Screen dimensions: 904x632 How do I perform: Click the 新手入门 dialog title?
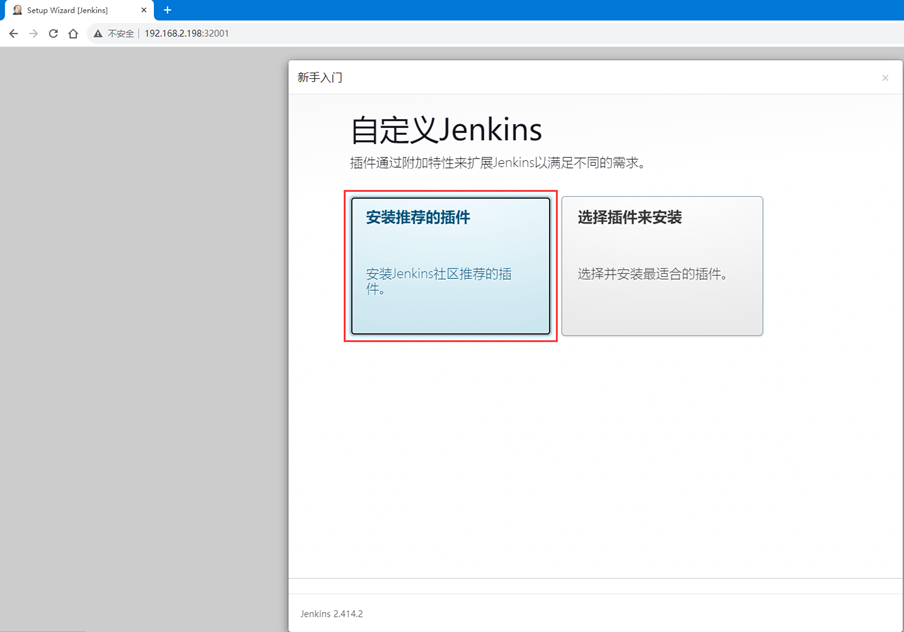coord(320,77)
